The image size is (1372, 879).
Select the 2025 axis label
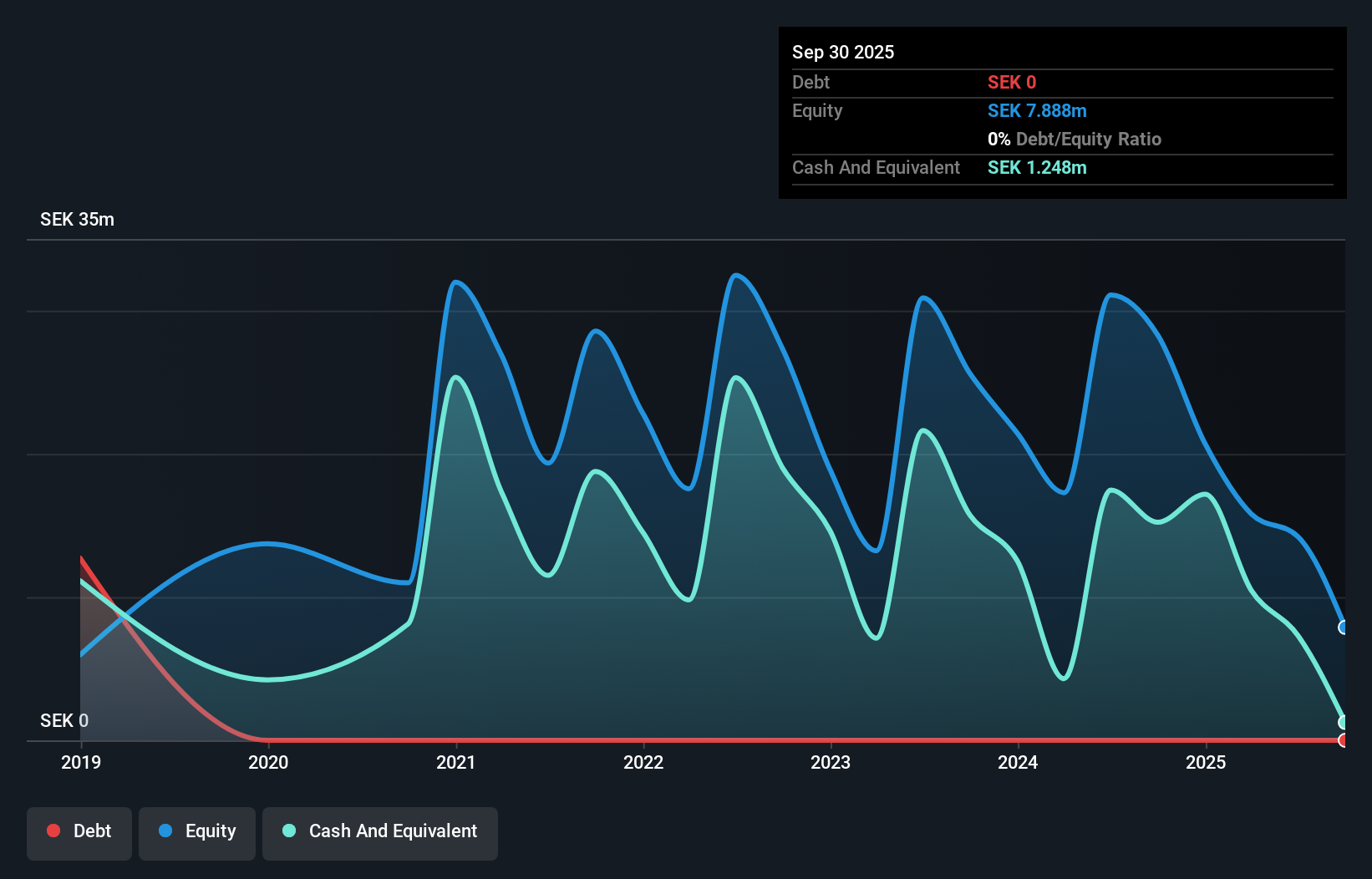[x=1207, y=762]
